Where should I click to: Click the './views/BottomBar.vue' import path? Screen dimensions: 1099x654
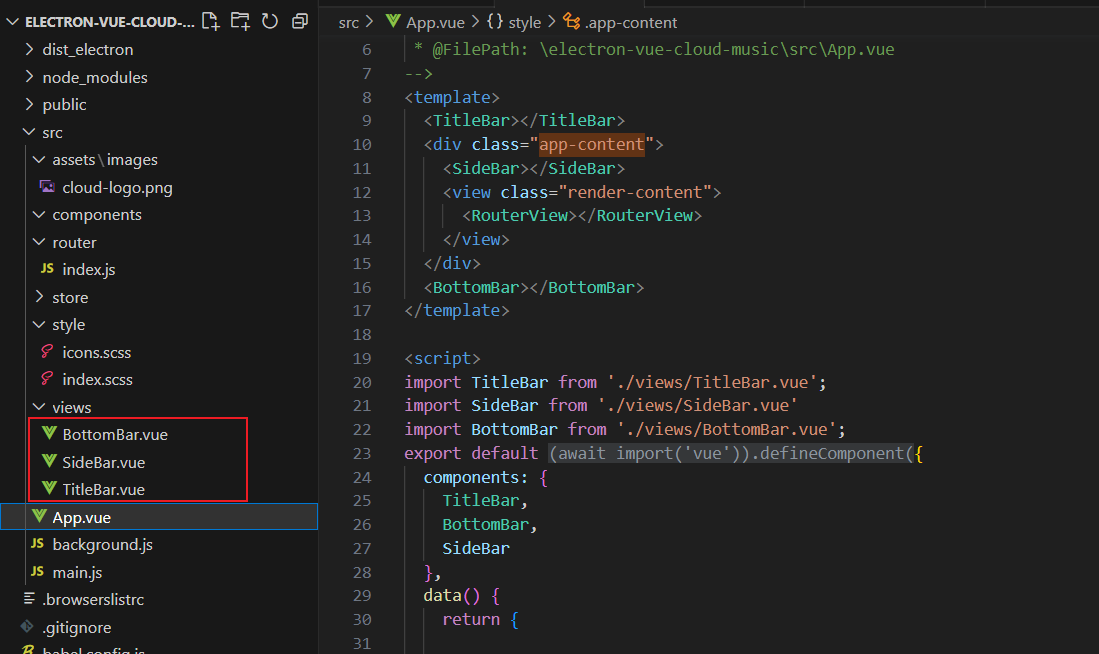coord(727,429)
